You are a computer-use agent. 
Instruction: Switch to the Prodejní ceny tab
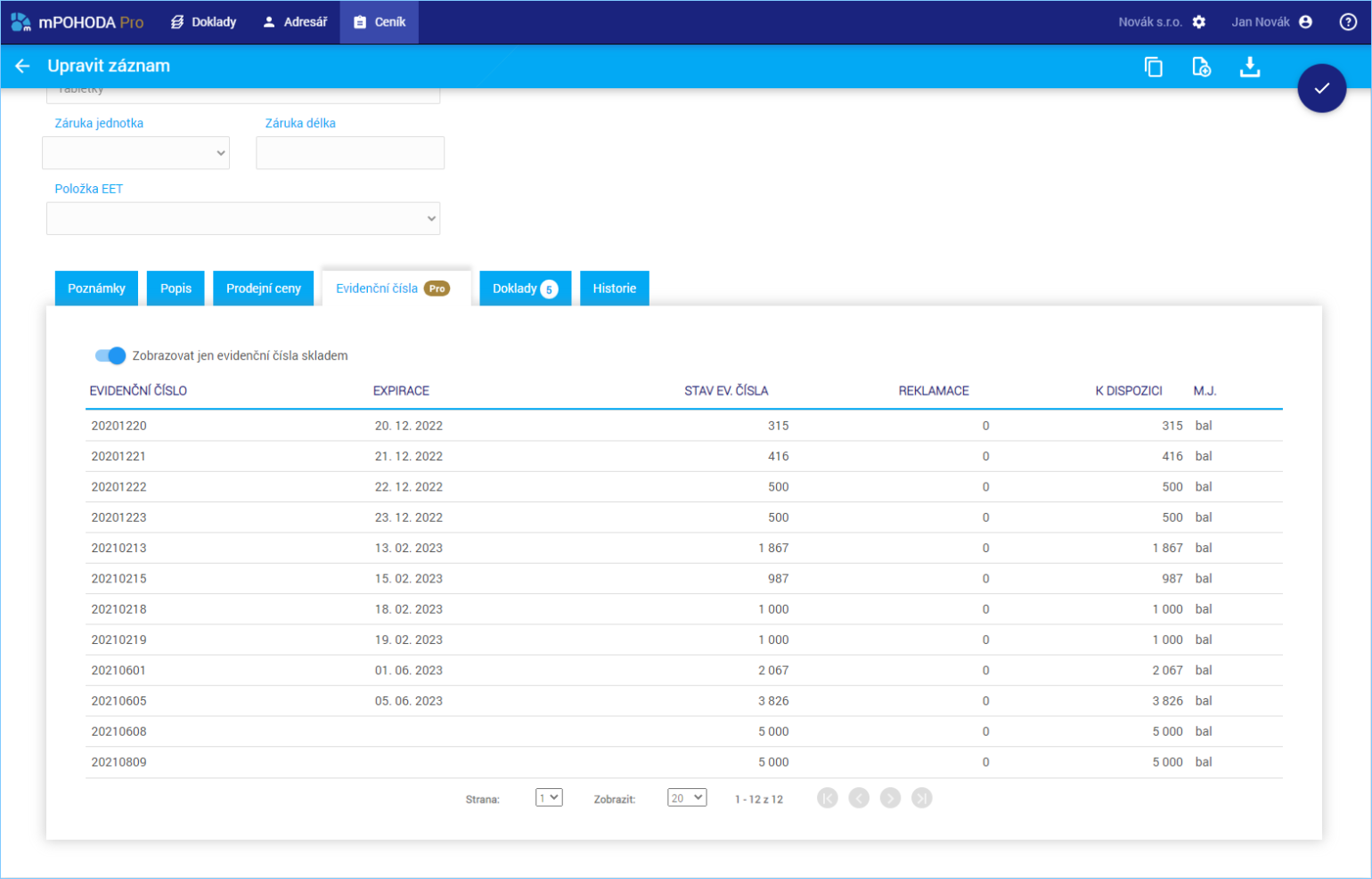click(x=264, y=289)
